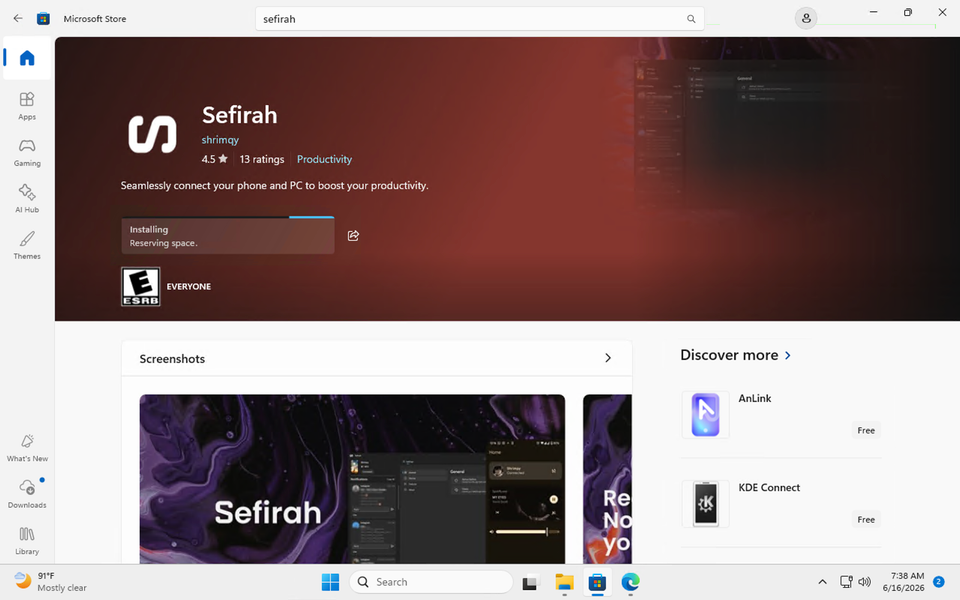
Task: Click the 4.5 star rating
Action: (214, 159)
